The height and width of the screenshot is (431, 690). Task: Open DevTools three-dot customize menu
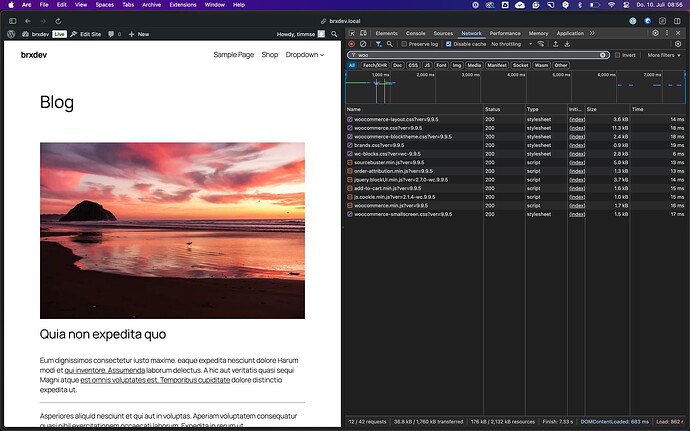coord(667,33)
